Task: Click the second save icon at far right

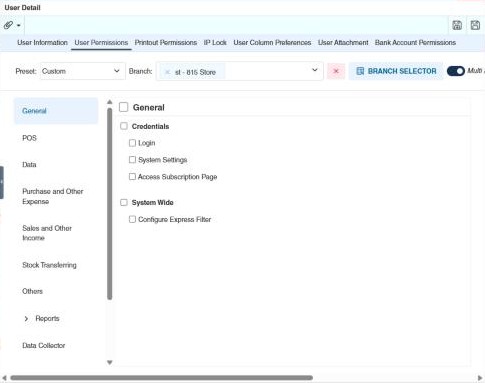Action: [475, 25]
